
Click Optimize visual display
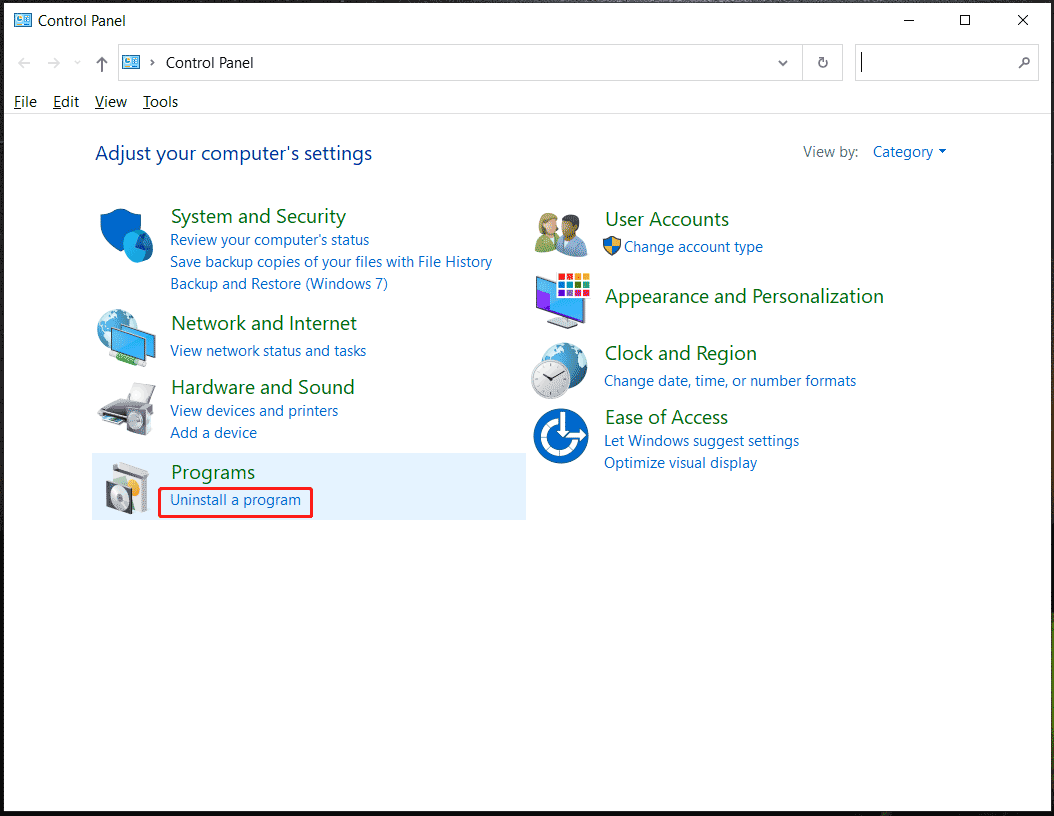tap(680, 463)
